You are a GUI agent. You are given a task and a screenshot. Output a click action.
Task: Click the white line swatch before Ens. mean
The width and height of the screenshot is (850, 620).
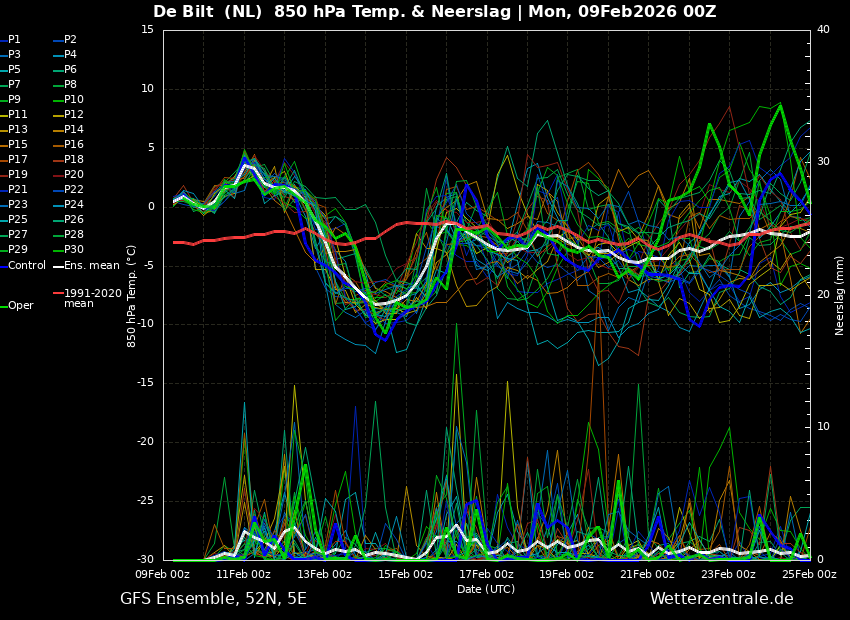click(x=57, y=266)
